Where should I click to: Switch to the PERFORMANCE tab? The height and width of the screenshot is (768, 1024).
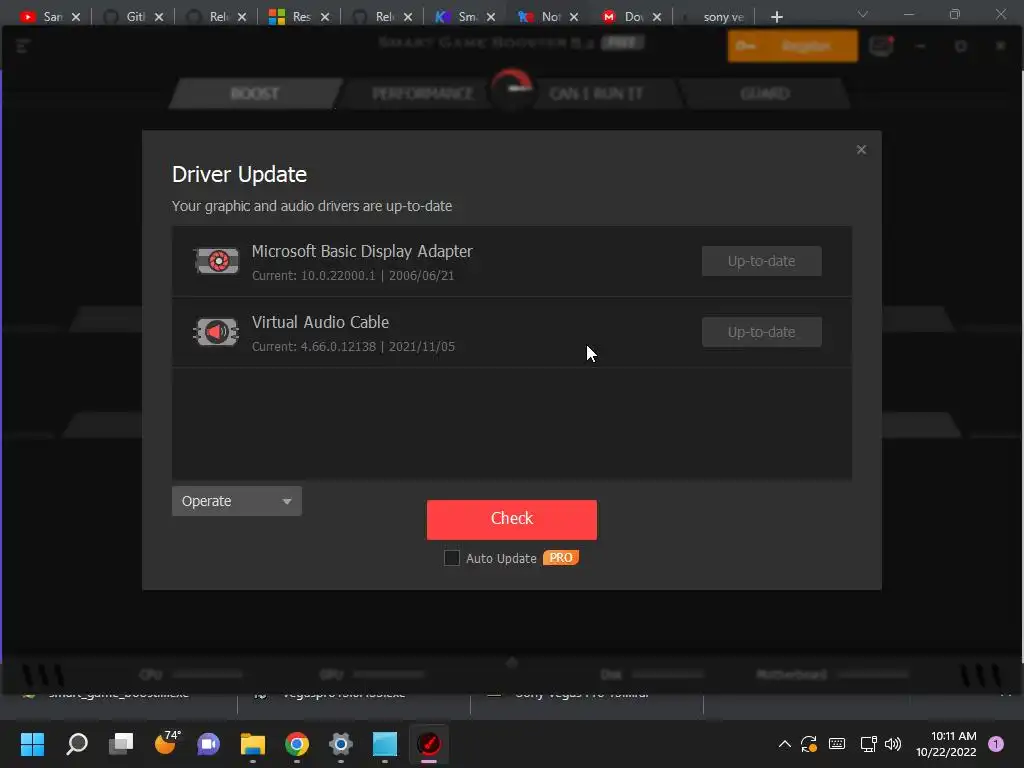pyautogui.click(x=423, y=93)
